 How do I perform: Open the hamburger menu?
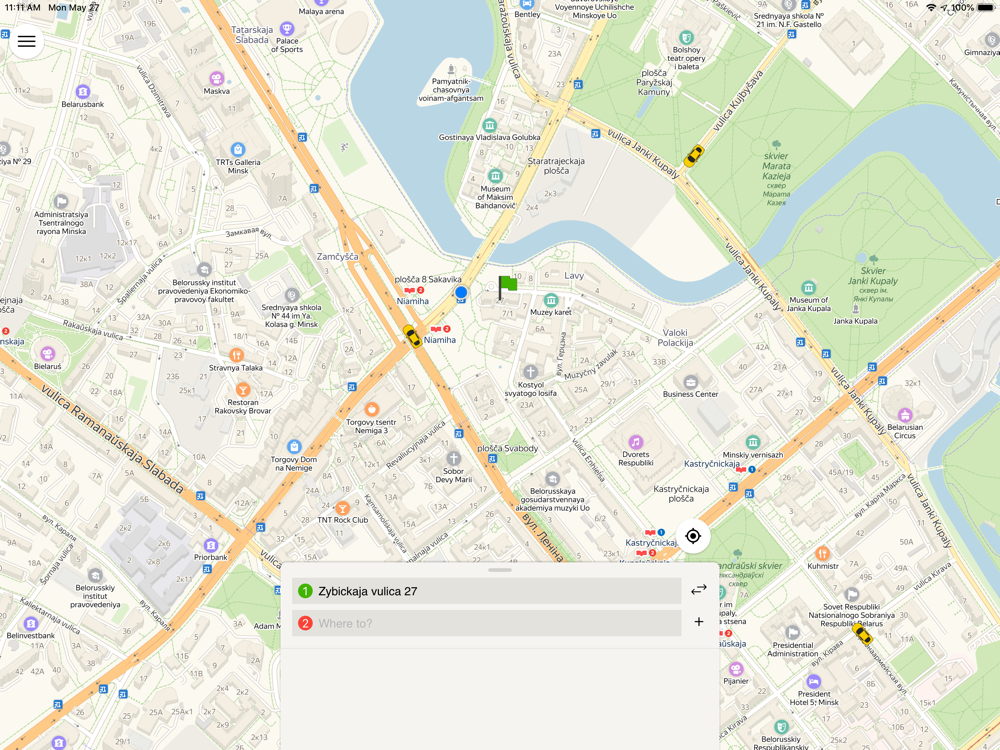pyautogui.click(x=26, y=41)
